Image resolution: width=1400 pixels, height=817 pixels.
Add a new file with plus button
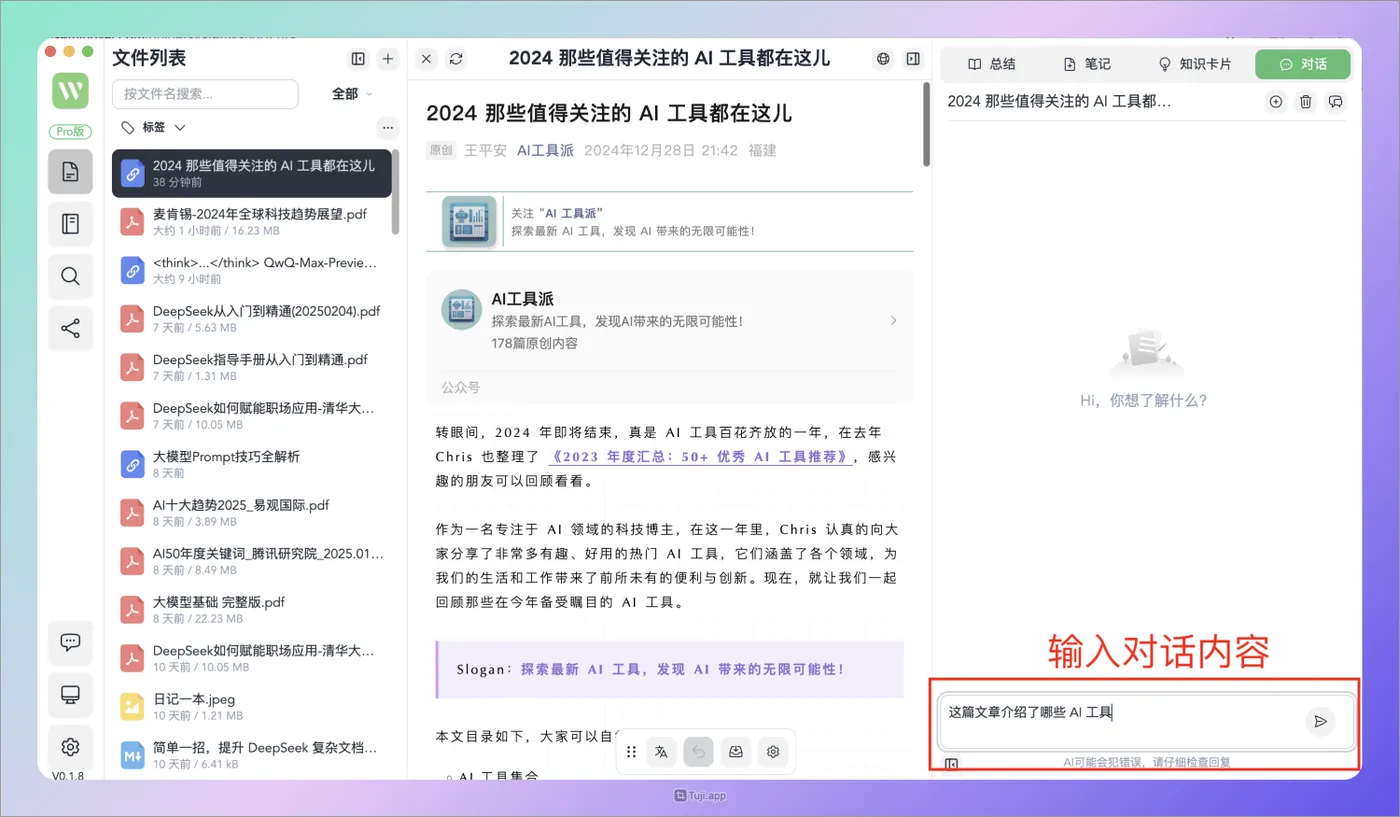(x=388, y=59)
